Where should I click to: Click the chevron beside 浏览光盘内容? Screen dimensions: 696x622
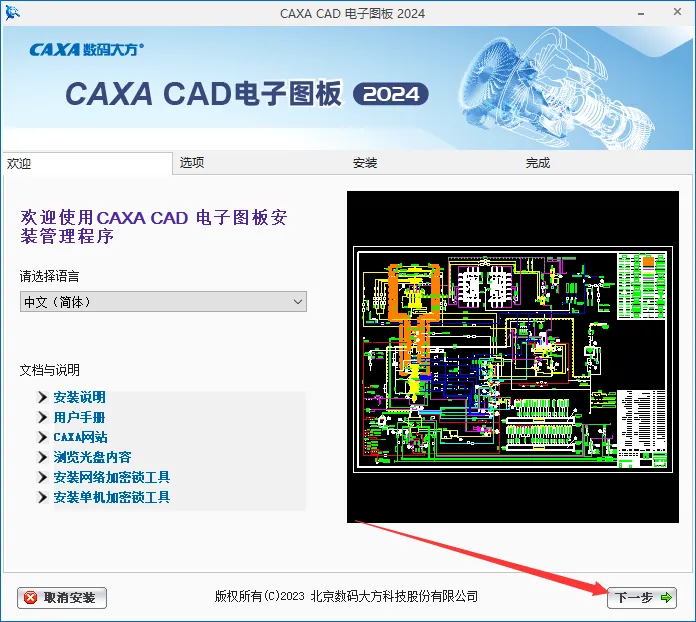pyautogui.click(x=43, y=457)
